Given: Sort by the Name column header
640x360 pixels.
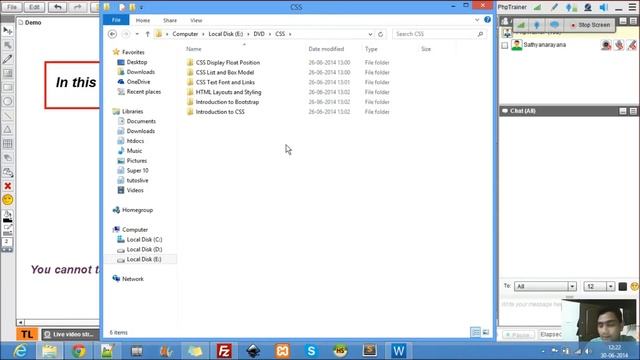Looking at the screenshot, I should [193, 49].
